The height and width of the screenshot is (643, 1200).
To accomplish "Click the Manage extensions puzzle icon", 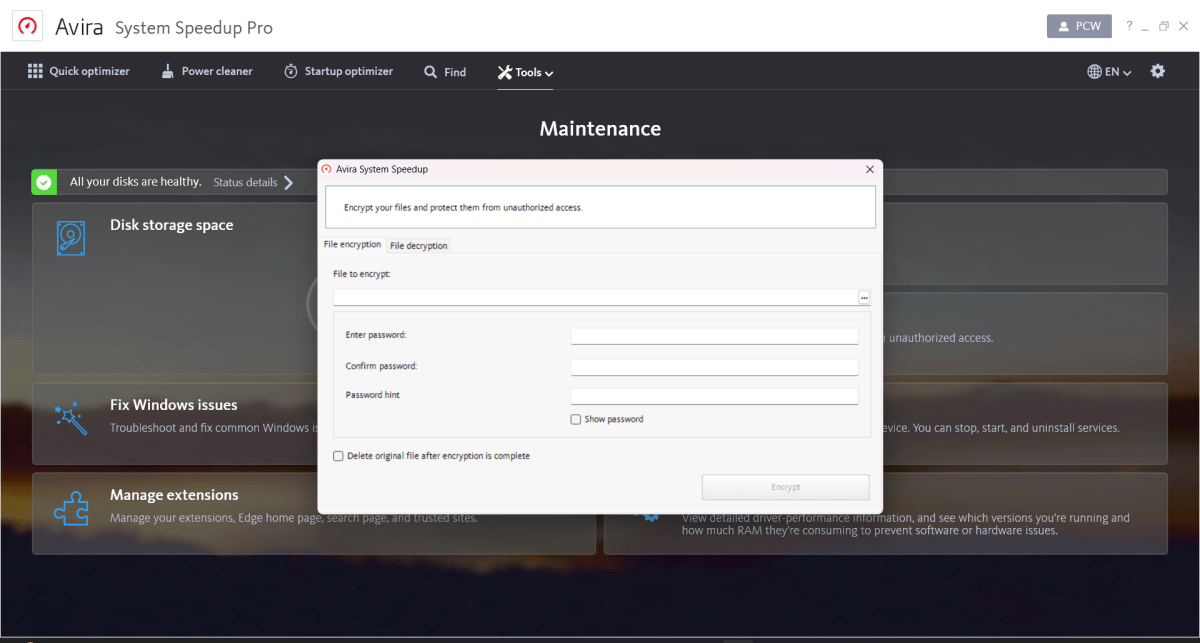I will [x=71, y=507].
